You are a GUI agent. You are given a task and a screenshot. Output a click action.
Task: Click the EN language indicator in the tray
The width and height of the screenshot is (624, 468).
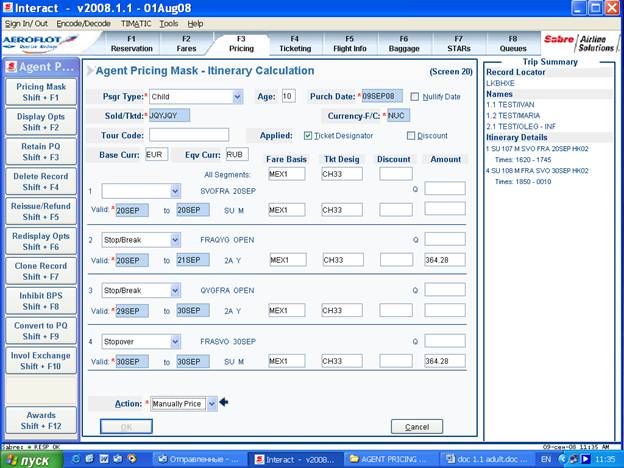546,460
